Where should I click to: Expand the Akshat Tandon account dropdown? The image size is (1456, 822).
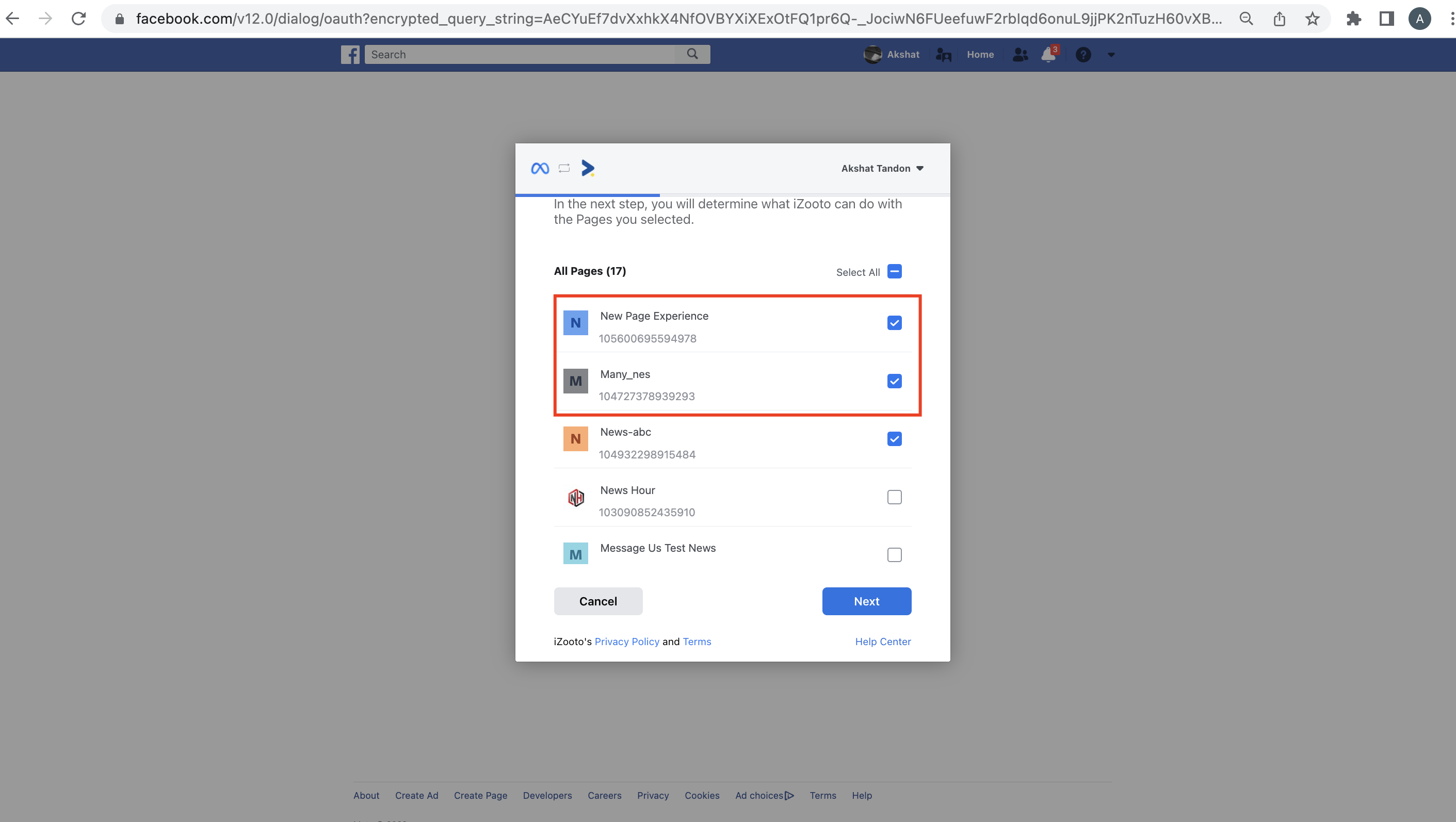[x=882, y=168]
